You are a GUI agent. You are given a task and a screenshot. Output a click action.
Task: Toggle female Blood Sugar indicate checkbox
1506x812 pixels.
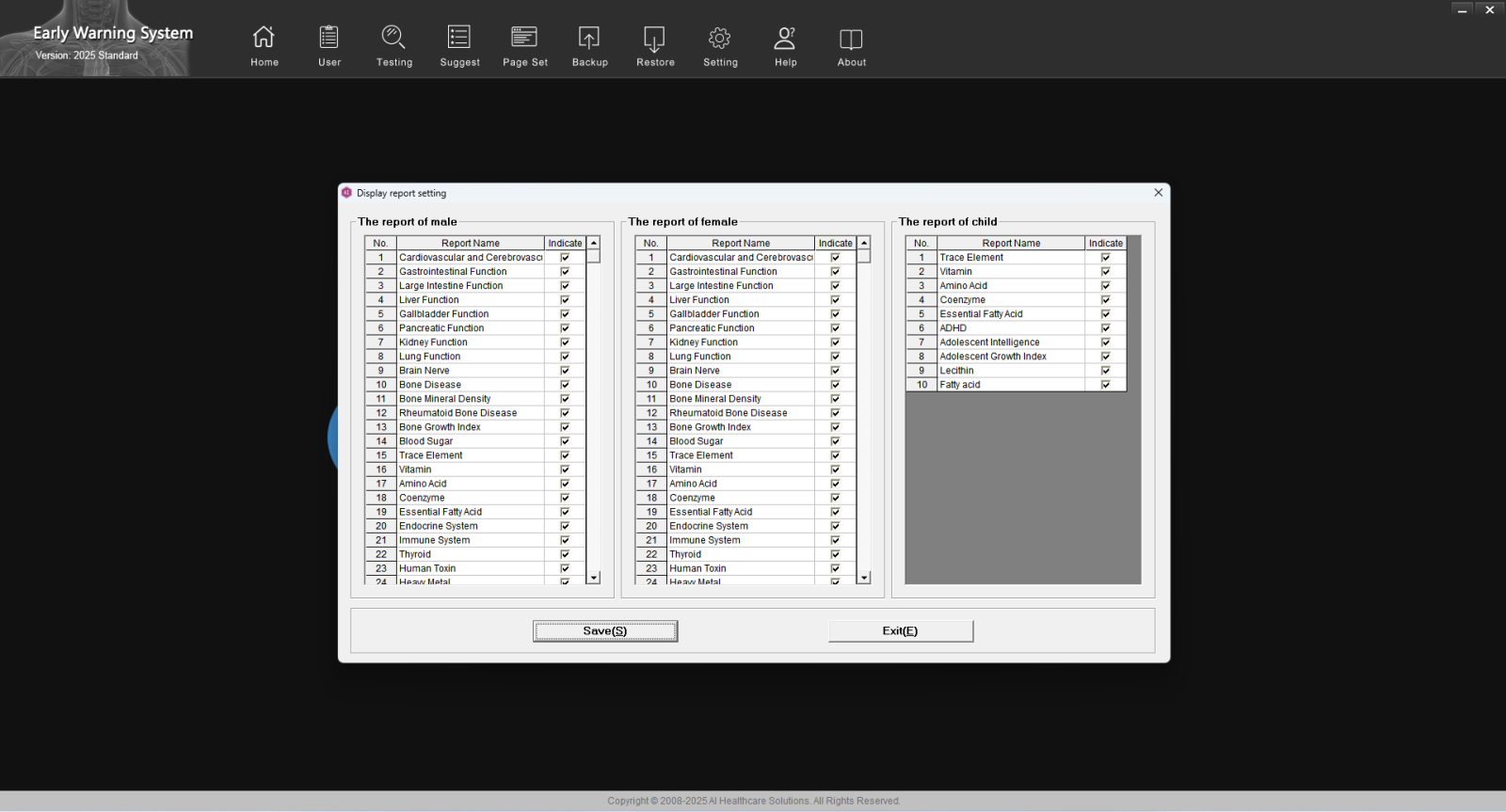(835, 441)
